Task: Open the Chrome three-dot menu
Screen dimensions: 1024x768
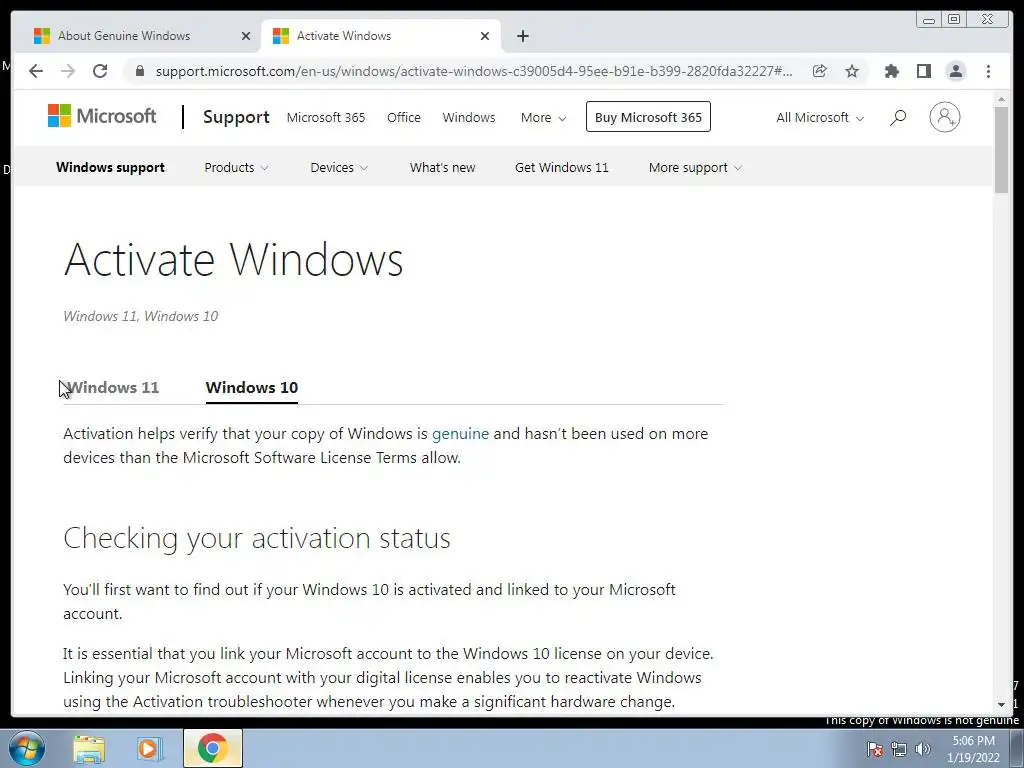Action: (988, 71)
